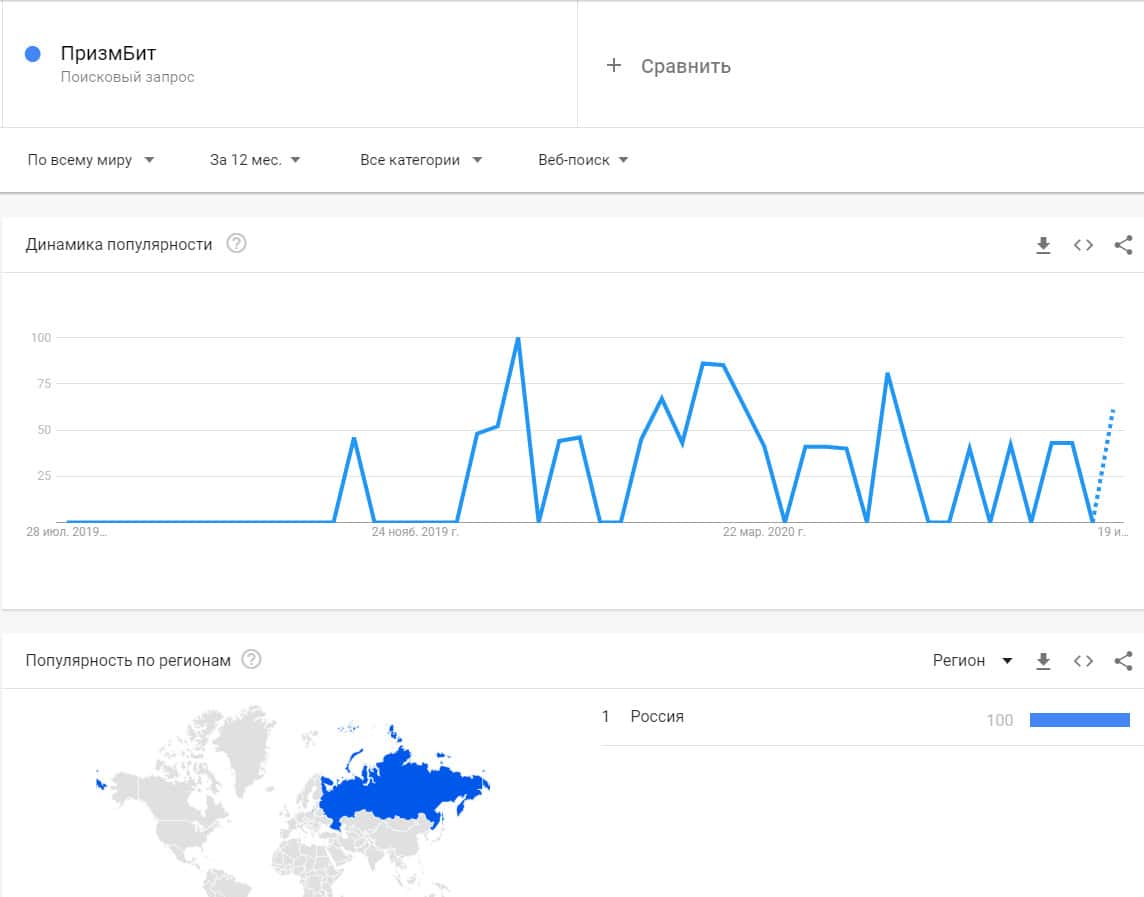This screenshot has width=1144, height=897.
Task: Share the popularity dynamics chart
Action: click(x=1123, y=245)
